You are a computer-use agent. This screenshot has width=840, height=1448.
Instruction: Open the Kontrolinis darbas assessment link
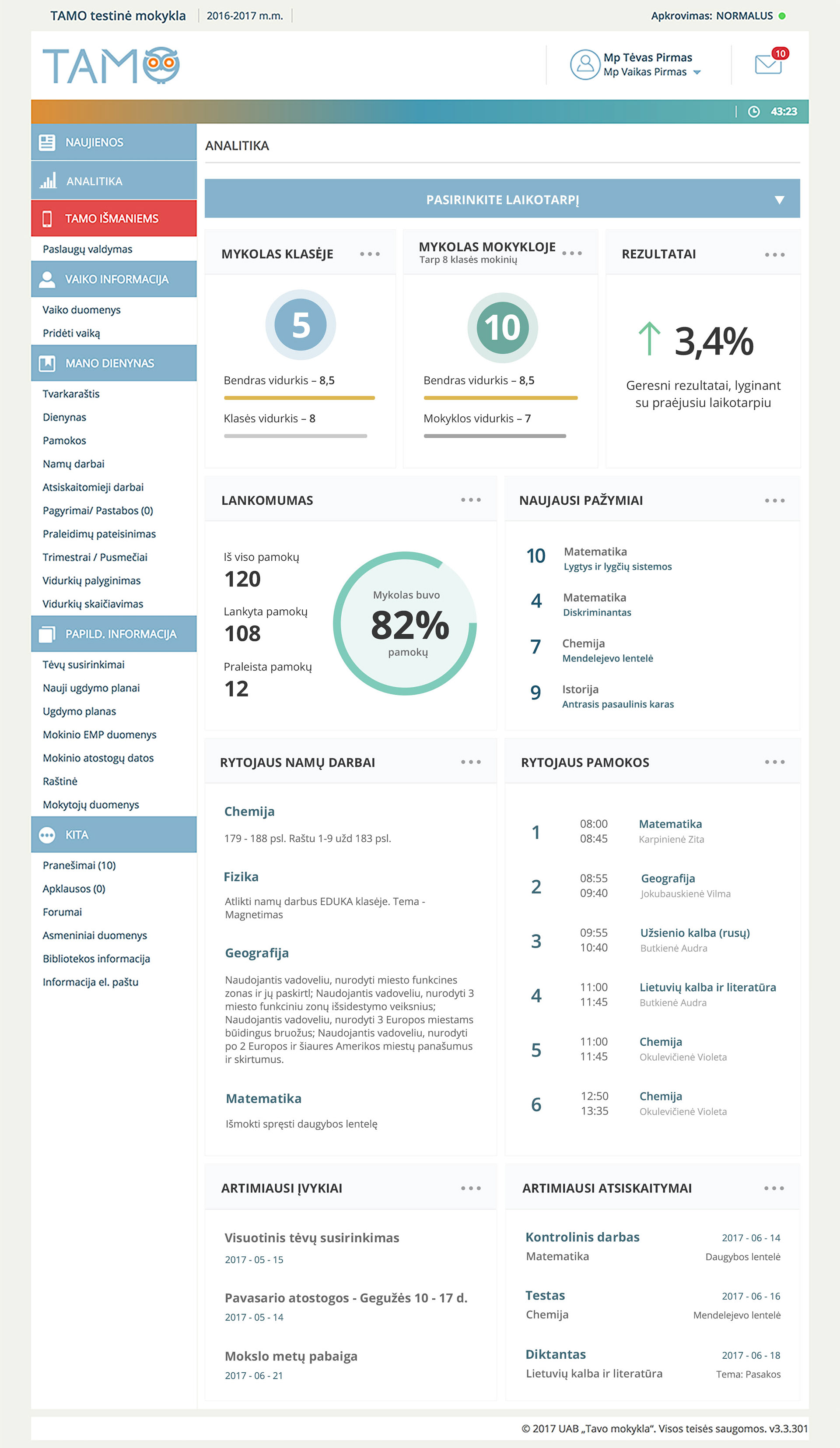tap(582, 1237)
